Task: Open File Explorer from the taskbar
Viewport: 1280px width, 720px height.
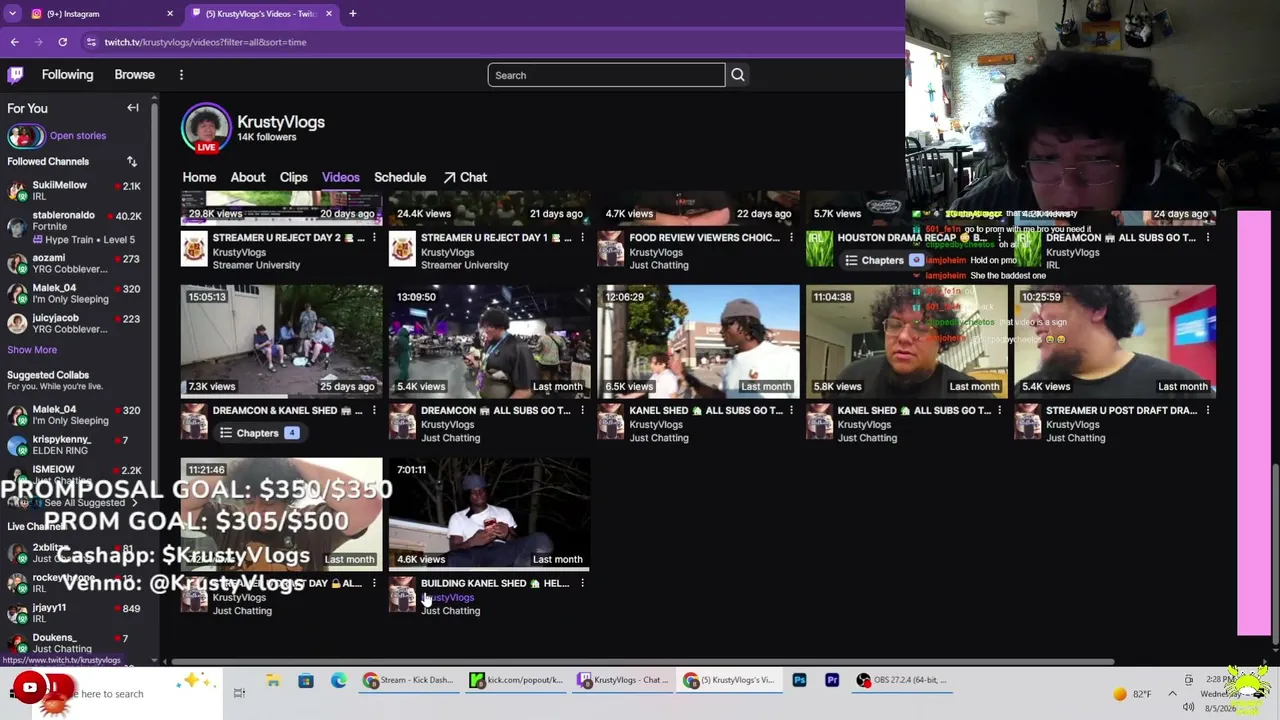Action: [x=273, y=681]
